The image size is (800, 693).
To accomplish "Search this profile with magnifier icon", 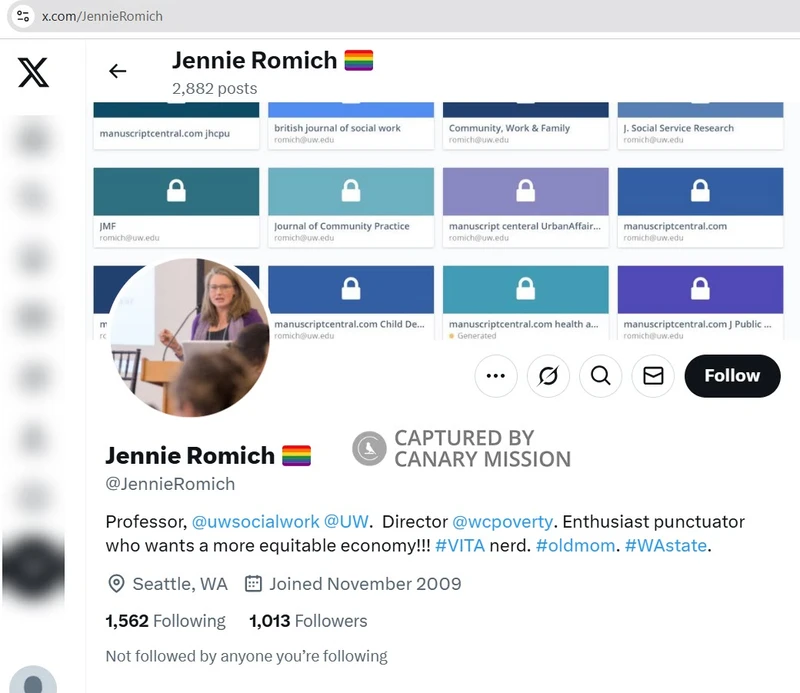I will (x=601, y=376).
